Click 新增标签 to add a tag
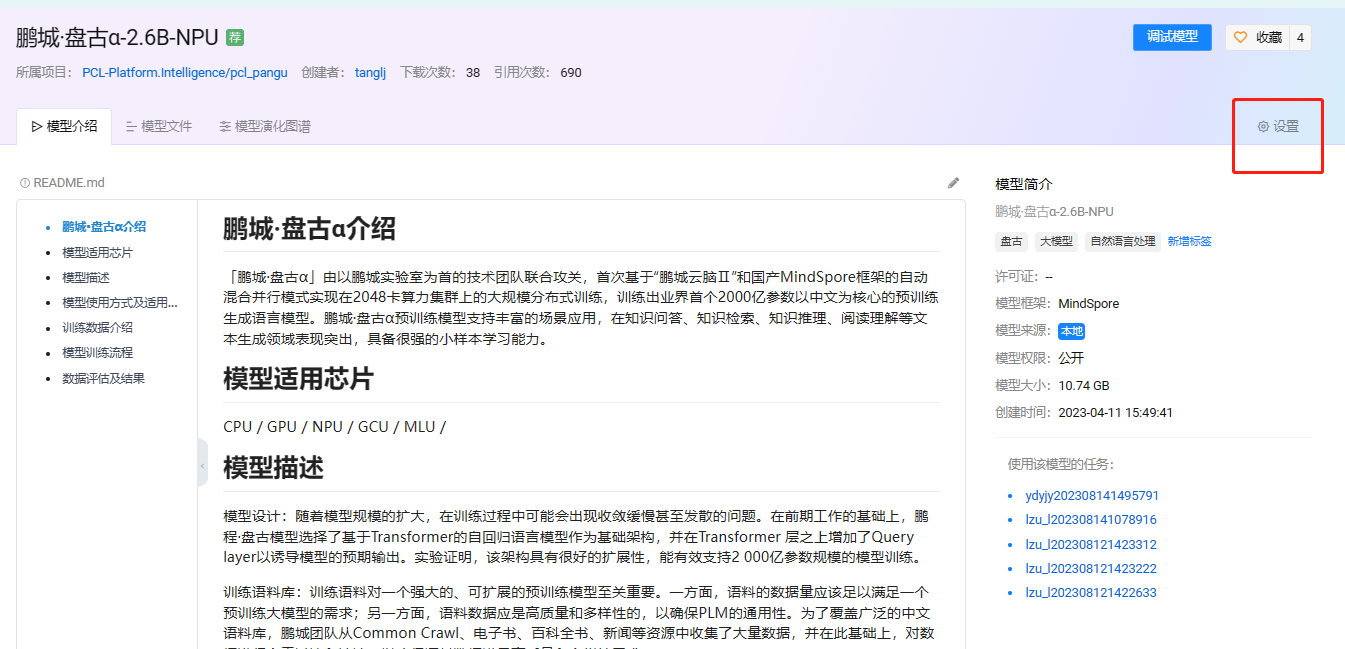Image resolution: width=1345 pixels, height=649 pixels. click(1189, 241)
